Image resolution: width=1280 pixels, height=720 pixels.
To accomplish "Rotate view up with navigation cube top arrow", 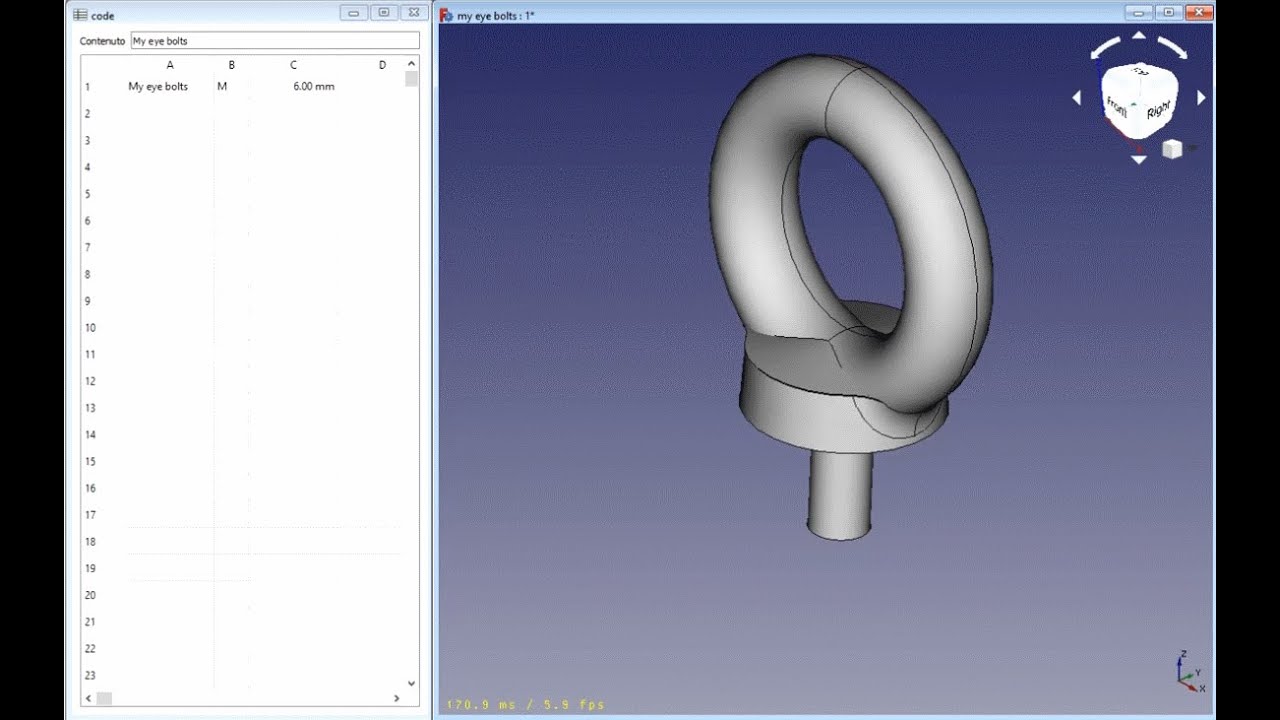I will tap(1138, 36).
